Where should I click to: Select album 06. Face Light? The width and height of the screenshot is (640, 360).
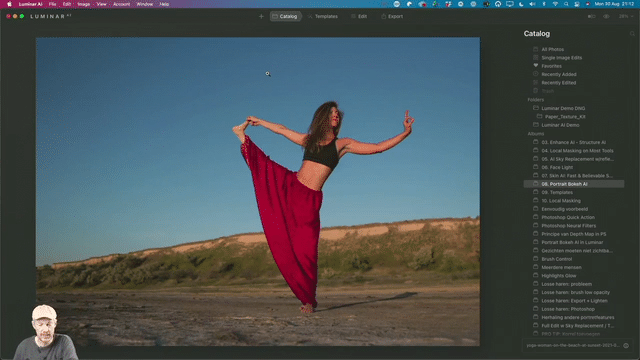click(x=557, y=167)
